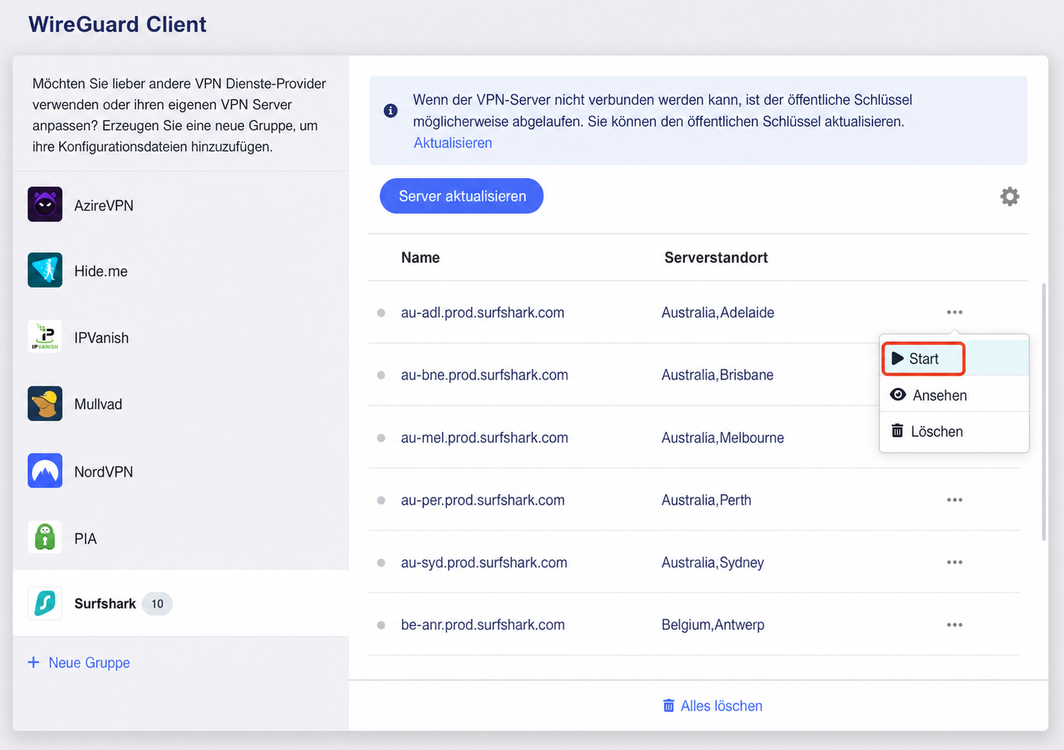Screen dimensions: 1064x750
Task: Open the NordVPN logo icon
Action: coord(45,471)
